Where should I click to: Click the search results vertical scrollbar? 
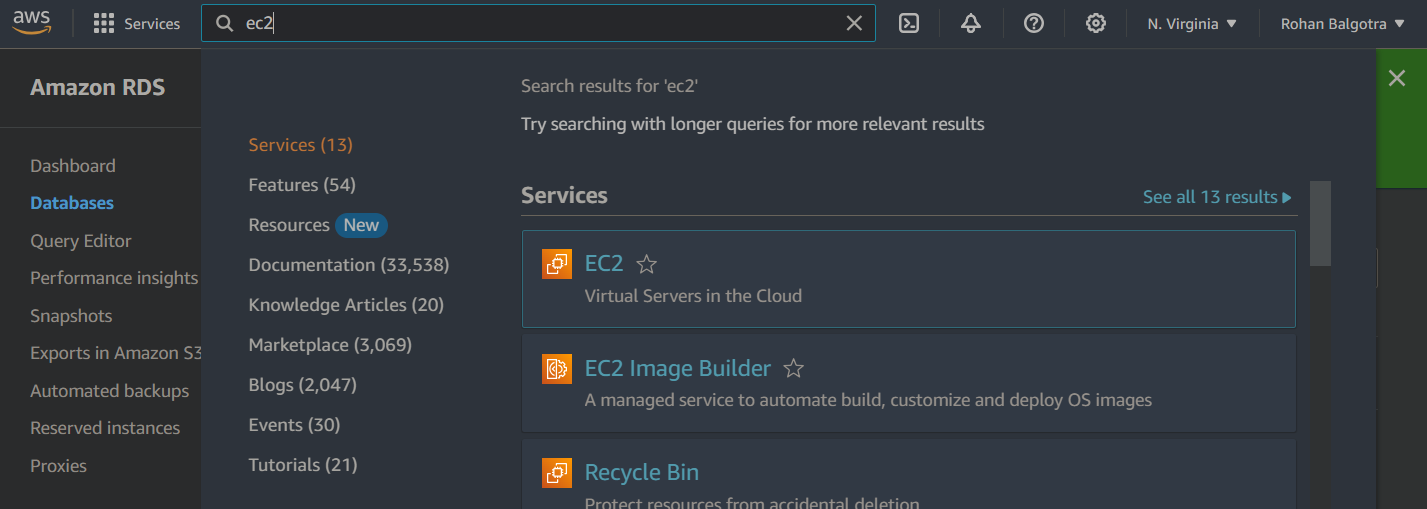[x=1320, y=224]
